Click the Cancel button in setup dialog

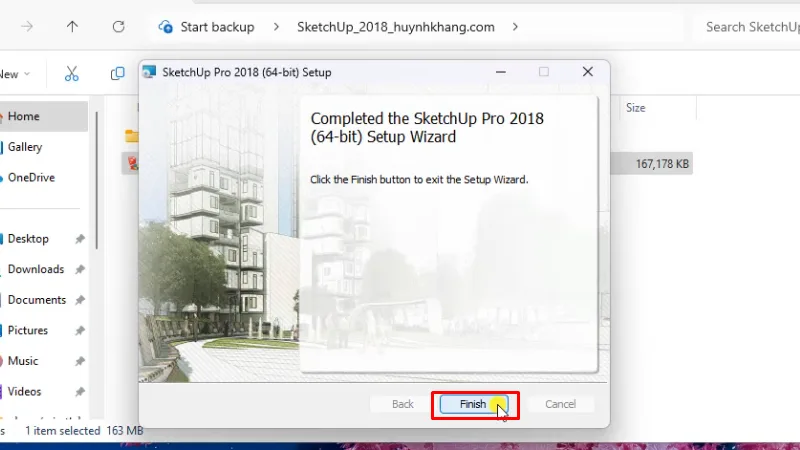tap(560, 404)
